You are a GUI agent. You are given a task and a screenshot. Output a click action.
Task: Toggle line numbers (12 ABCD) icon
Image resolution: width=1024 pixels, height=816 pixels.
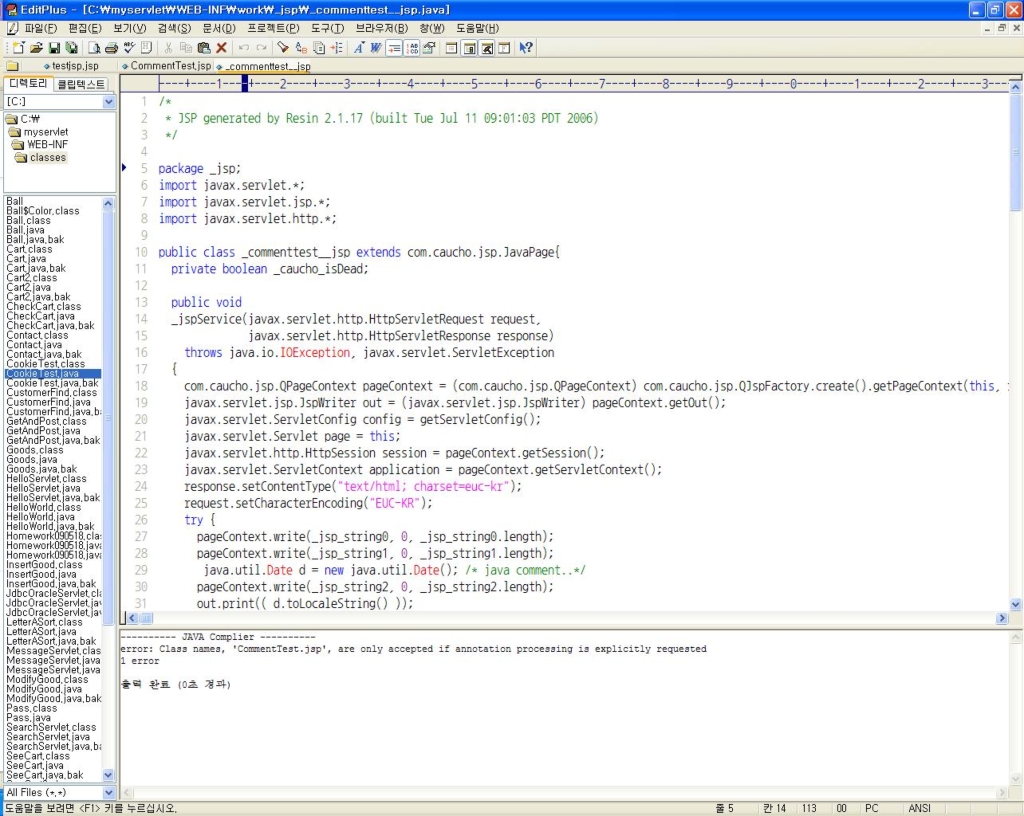tap(411, 48)
